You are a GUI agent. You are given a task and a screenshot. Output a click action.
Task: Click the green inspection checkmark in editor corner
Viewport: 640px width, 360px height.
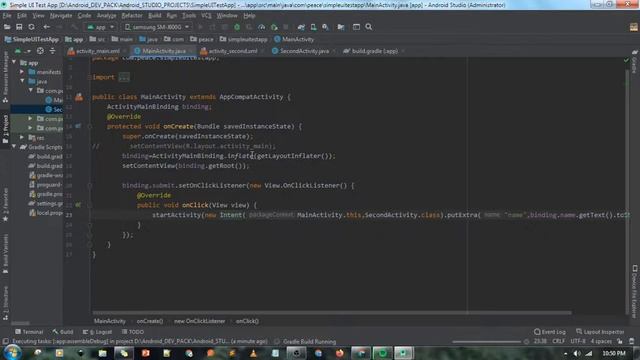pyautogui.click(x=626, y=60)
